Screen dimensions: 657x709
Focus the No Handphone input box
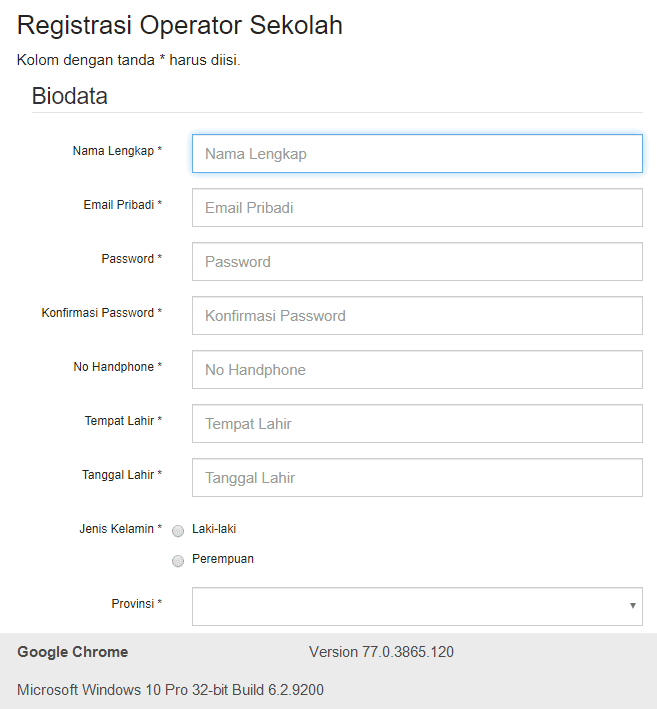tap(417, 369)
